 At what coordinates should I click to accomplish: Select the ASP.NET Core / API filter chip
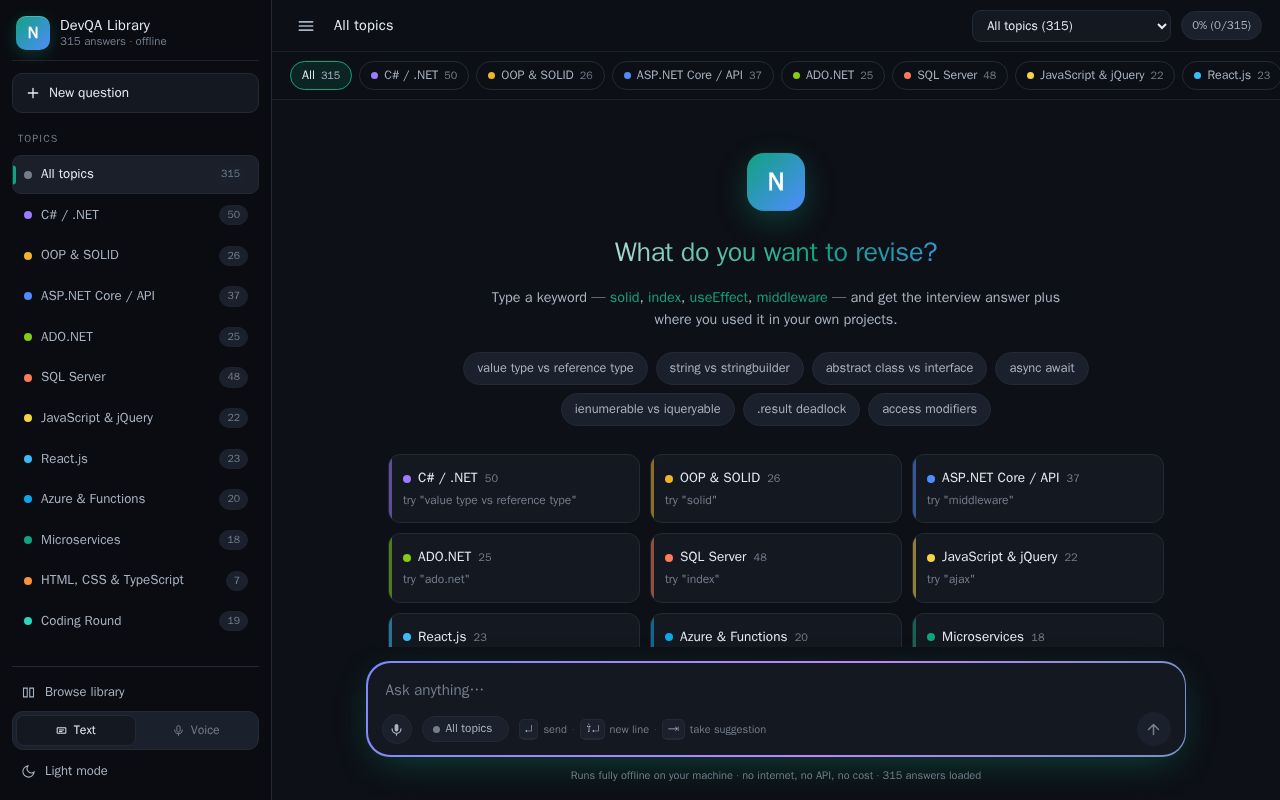tap(693, 75)
